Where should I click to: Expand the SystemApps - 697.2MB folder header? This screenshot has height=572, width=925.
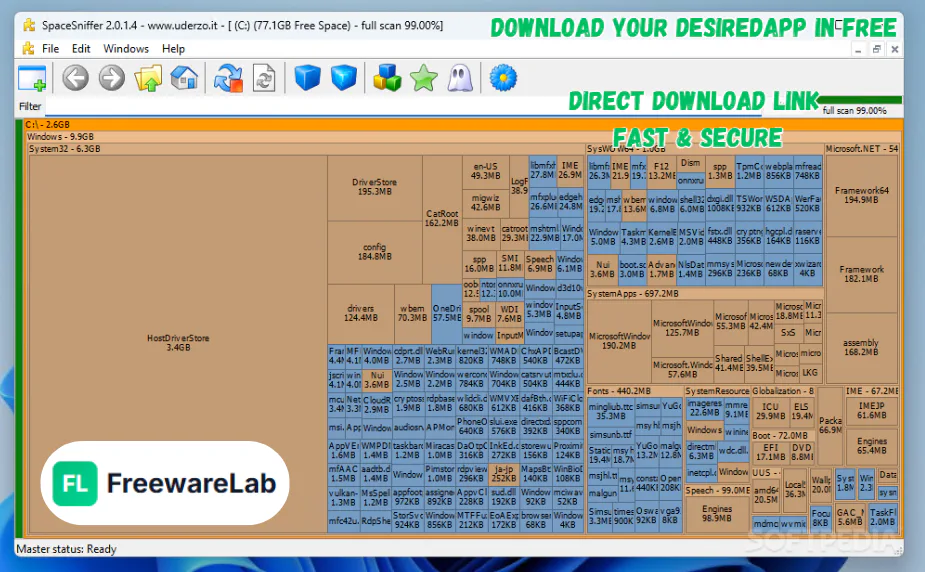pos(632,294)
